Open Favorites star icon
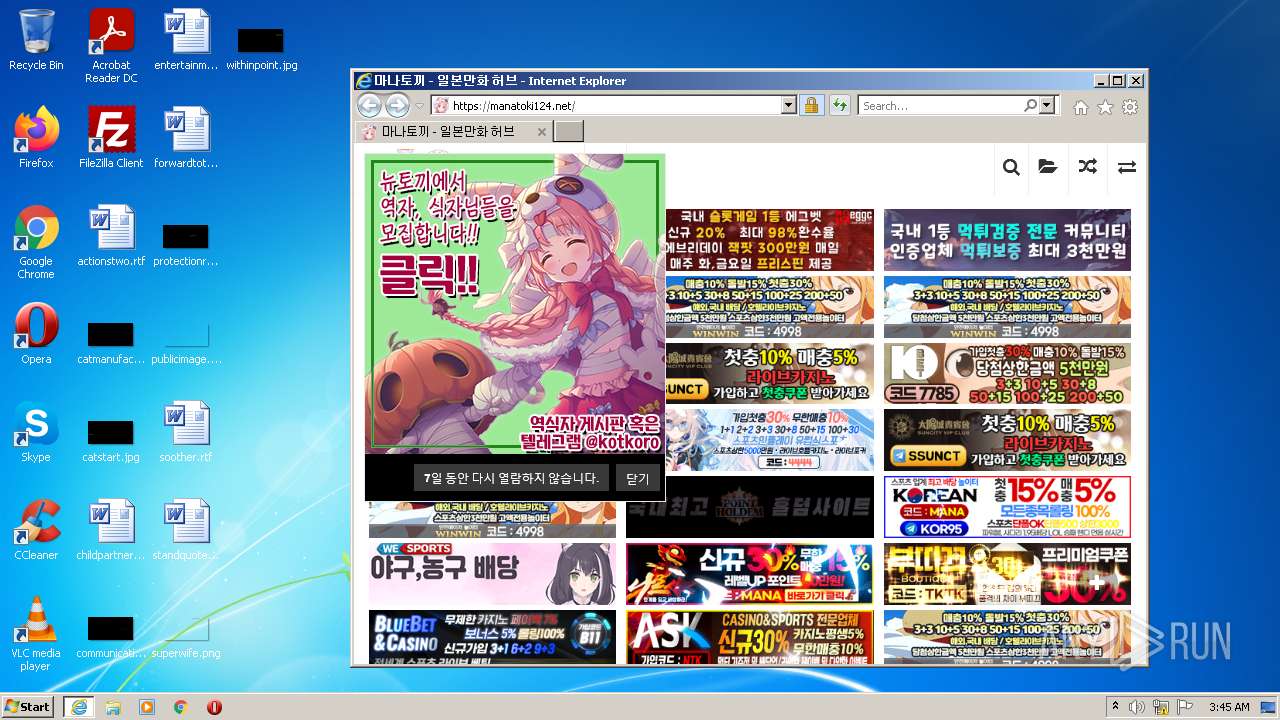This screenshot has height=720, width=1280. pyautogui.click(x=1105, y=107)
